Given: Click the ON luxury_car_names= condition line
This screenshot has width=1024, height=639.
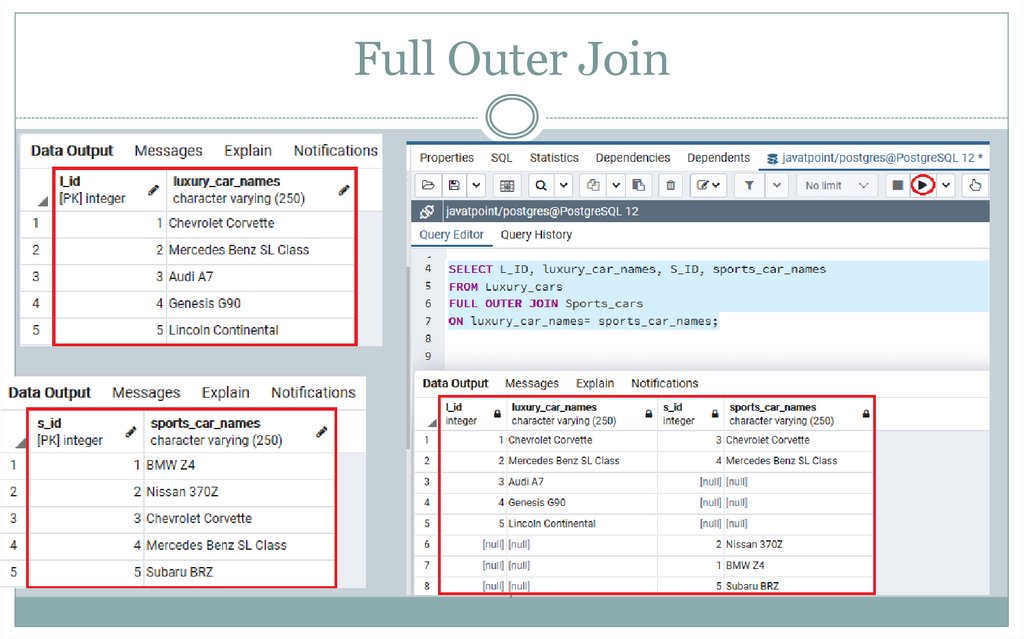Looking at the screenshot, I should coord(583,321).
